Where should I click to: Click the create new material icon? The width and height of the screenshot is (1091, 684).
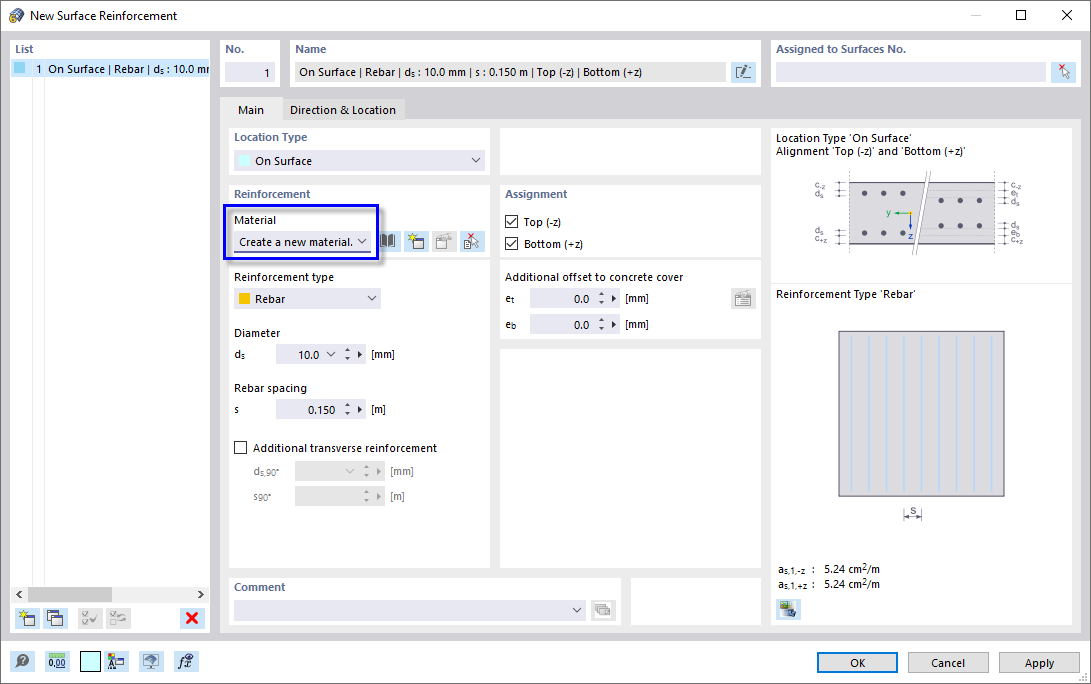416,241
